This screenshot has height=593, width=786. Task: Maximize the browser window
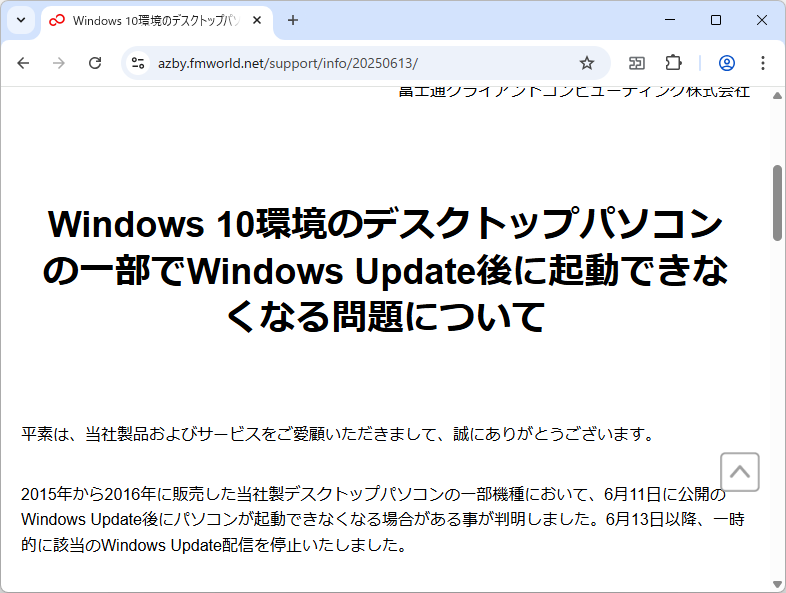pyautogui.click(x=716, y=20)
